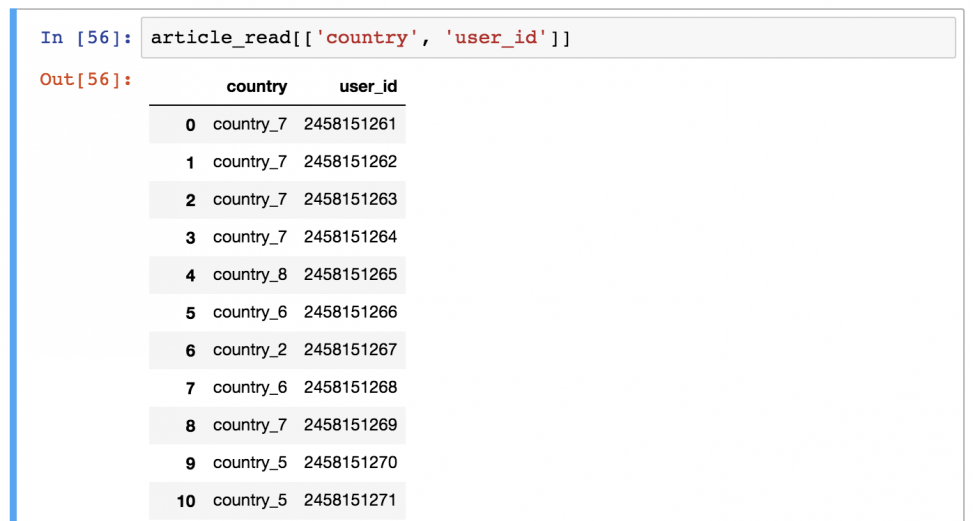Click the In [56] prompt label
This screenshot has height=521, width=973.
(86, 38)
